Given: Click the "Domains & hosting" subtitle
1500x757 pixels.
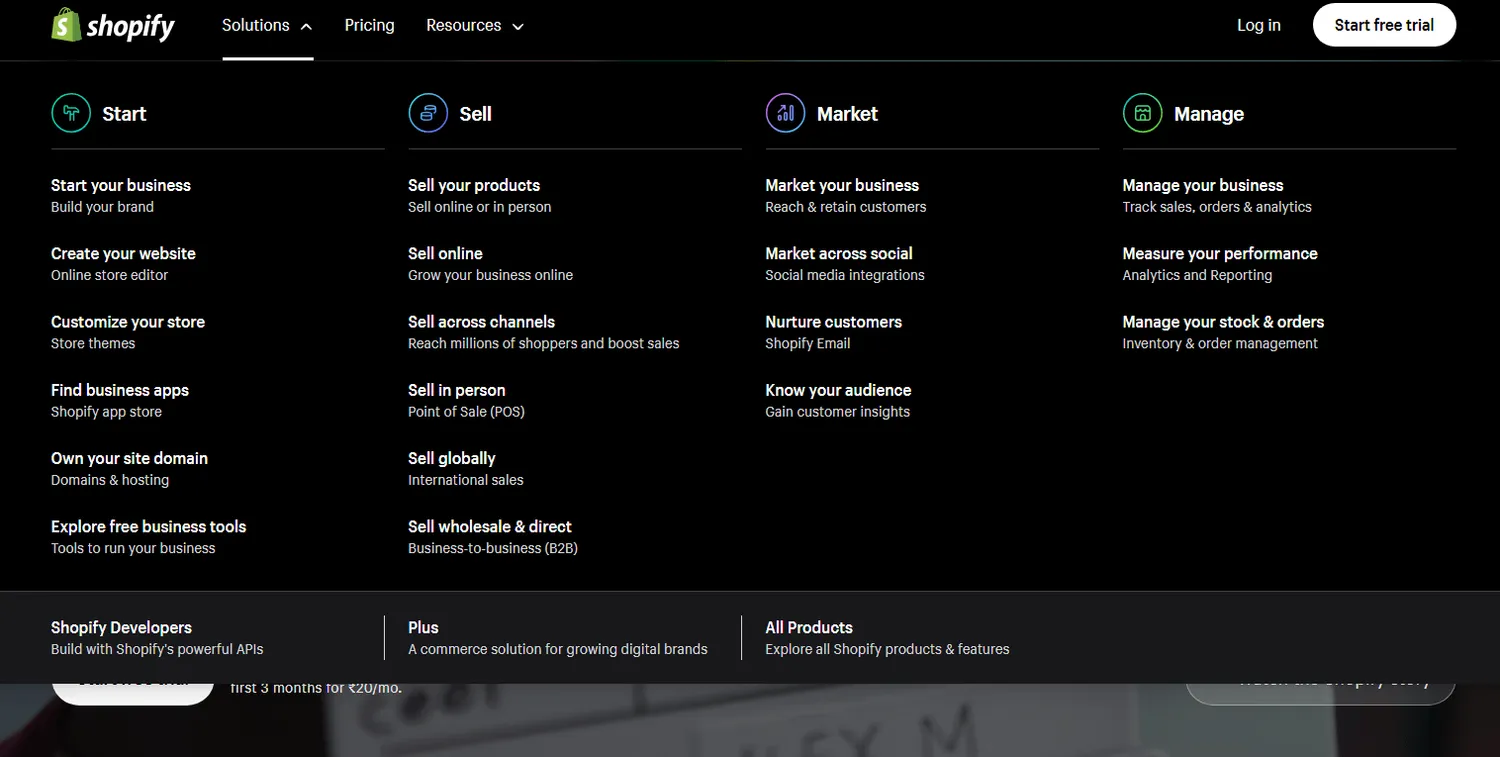Looking at the screenshot, I should click(110, 480).
